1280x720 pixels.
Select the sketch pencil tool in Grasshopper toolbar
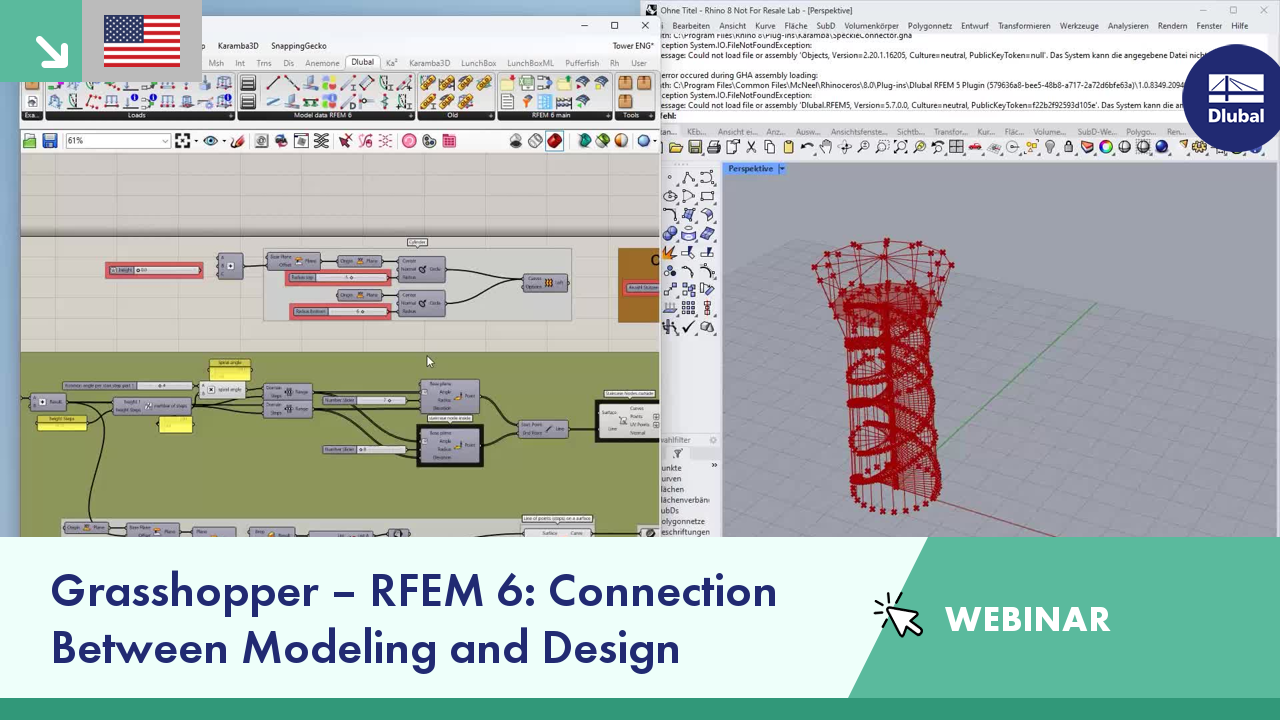[237, 141]
